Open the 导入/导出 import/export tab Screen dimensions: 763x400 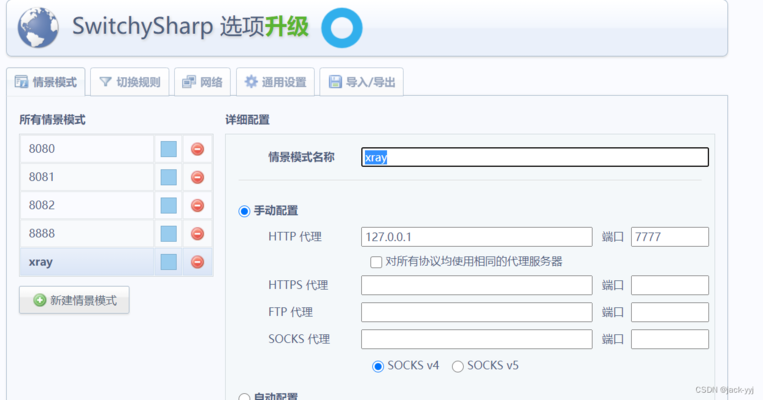point(361,82)
